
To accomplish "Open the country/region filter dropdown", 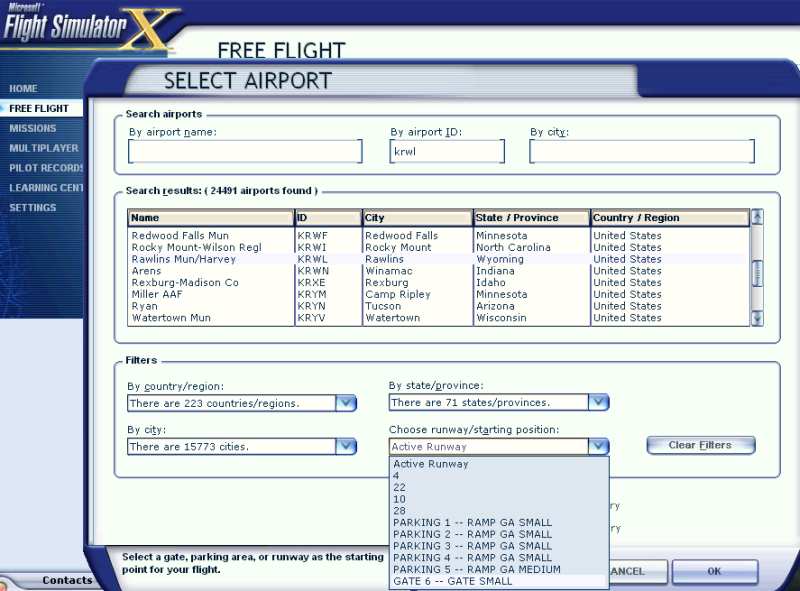I will tap(345, 403).
